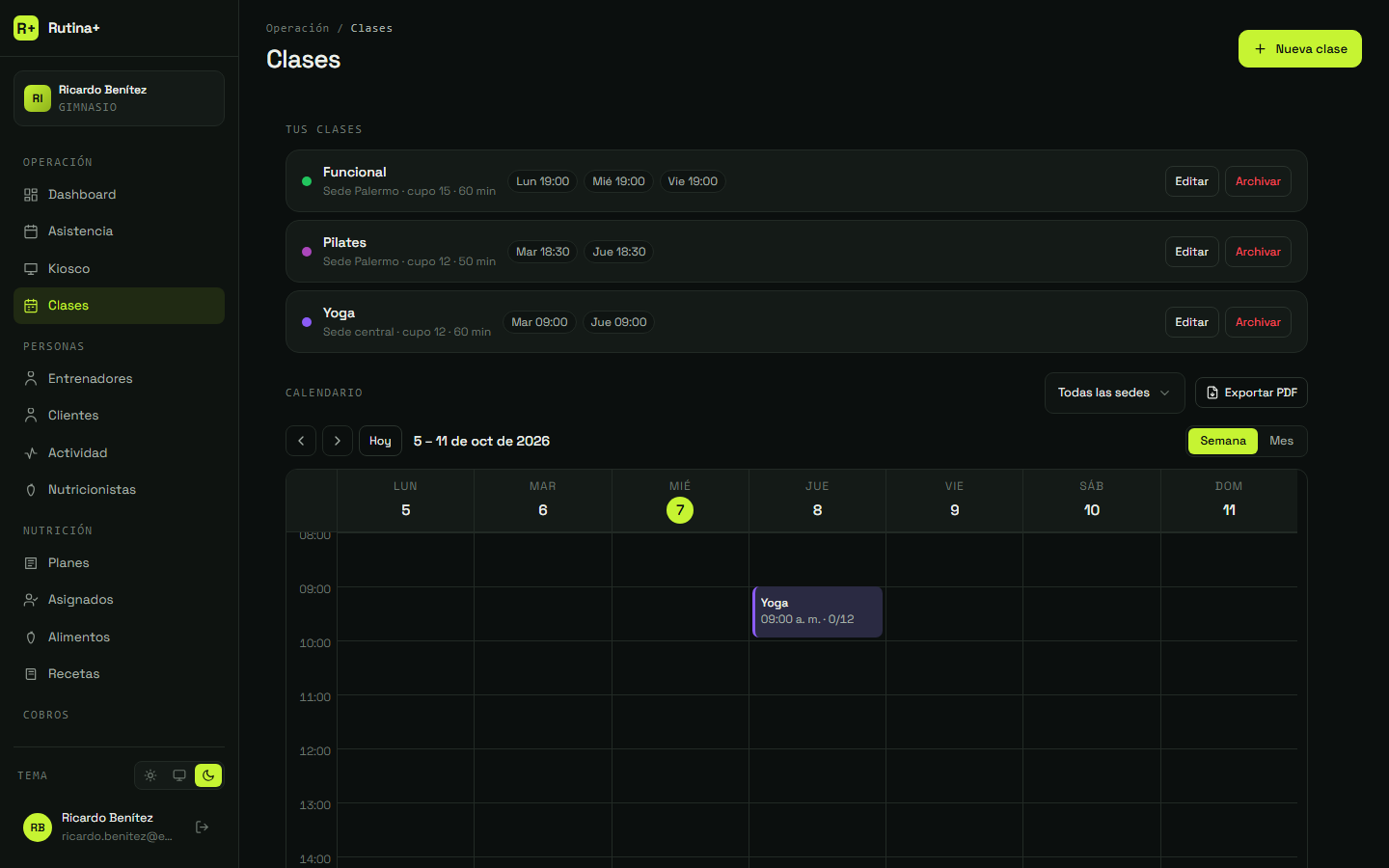The height and width of the screenshot is (868, 1389).
Task: Open the Yoga event on Thursday 09:00
Action: point(817,612)
